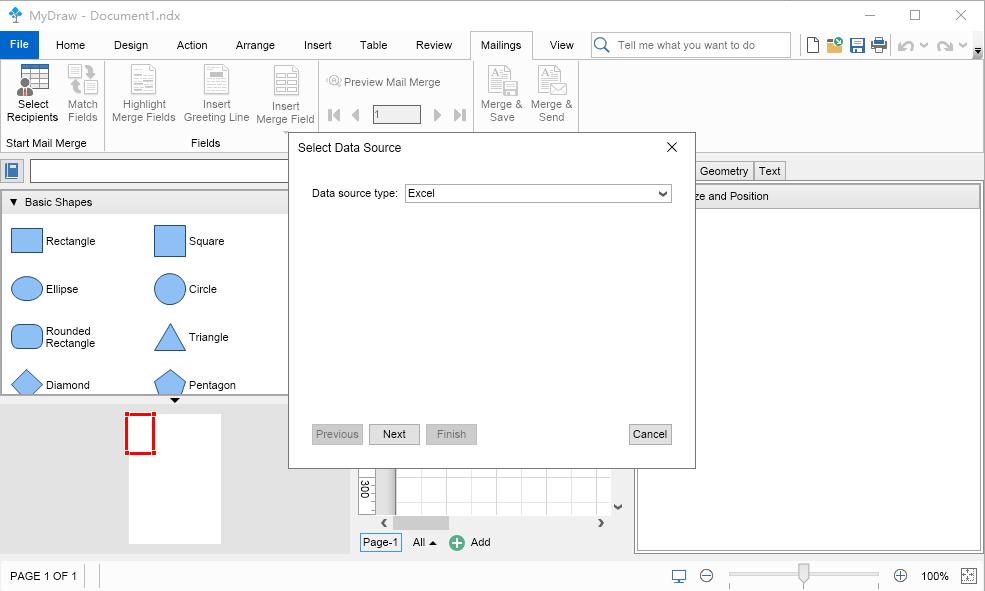
Task: Open Select Recipients in Mailings ribbon
Action: (x=33, y=93)
